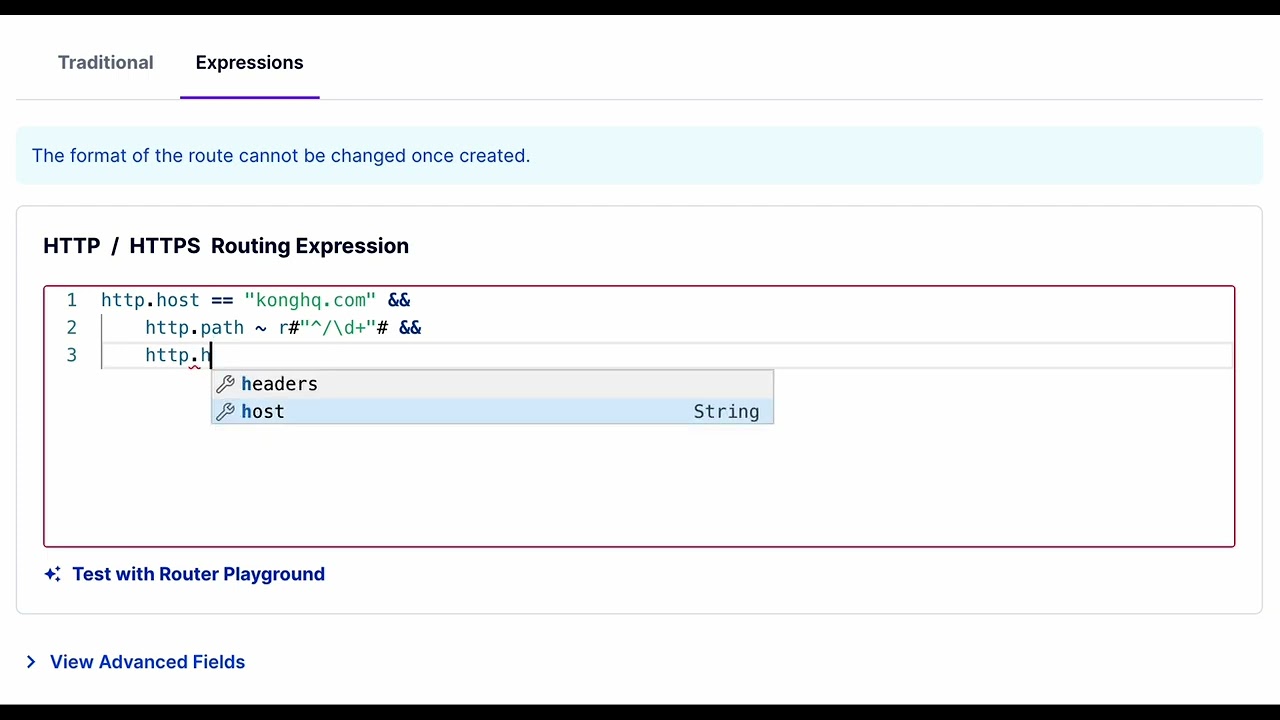The image size is (1280, 720).
Task: Click wrench icon beside host suggestion
Action: tap(225, 412)
